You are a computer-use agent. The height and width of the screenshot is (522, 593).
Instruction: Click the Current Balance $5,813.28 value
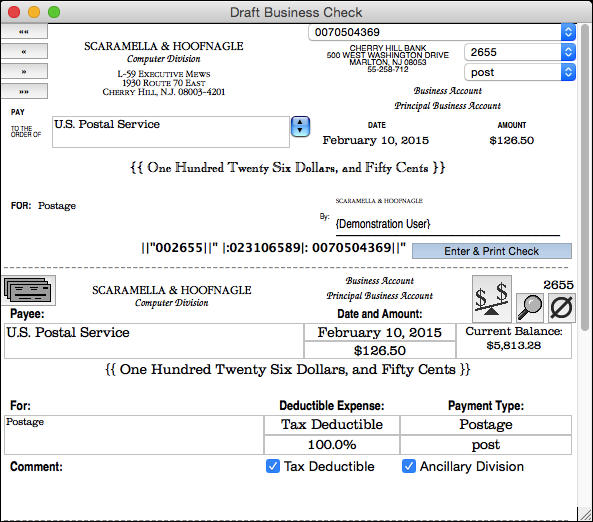514,345
